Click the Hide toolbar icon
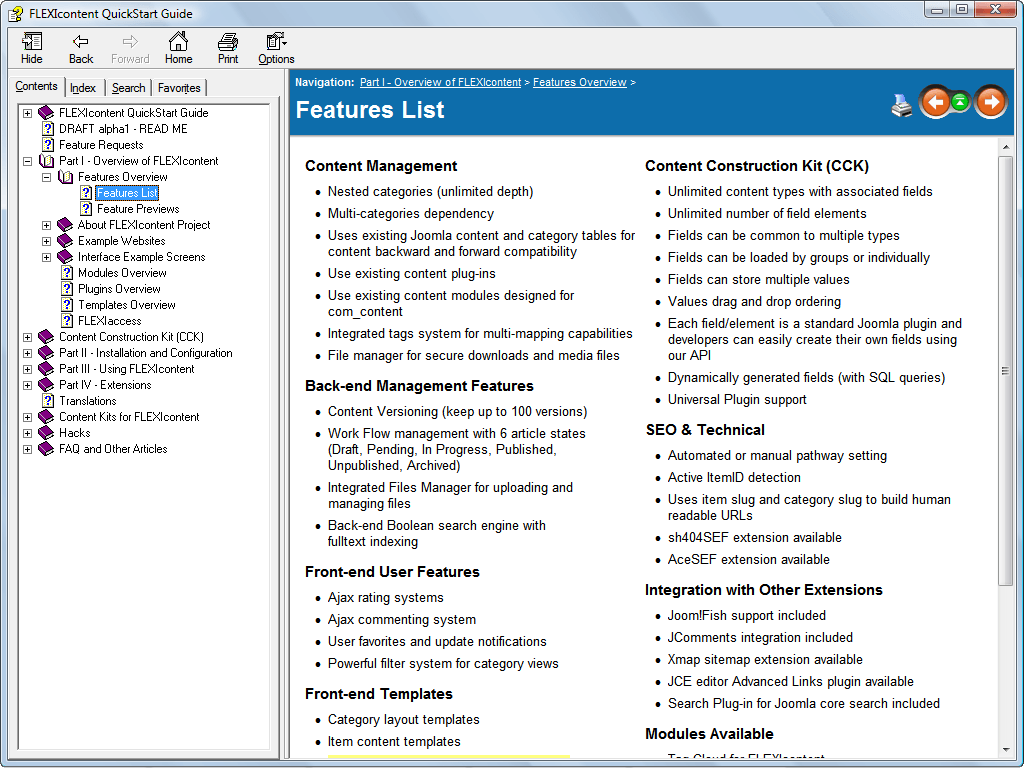This screenshot has height=768, width=1024. [x=31, y=48]
